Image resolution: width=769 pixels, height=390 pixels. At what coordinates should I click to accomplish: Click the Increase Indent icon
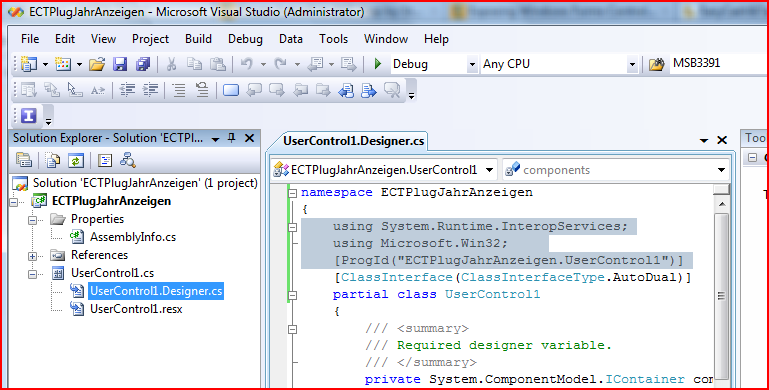(150, 90)
